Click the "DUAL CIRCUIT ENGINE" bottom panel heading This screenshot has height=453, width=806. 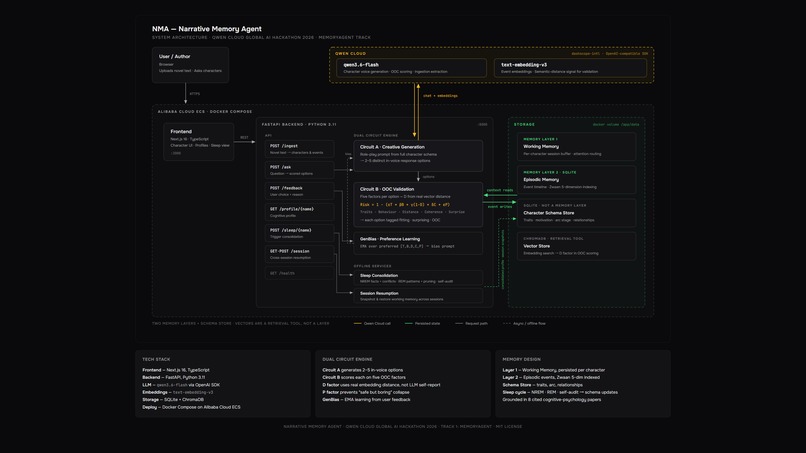click(x=347, y=359)
